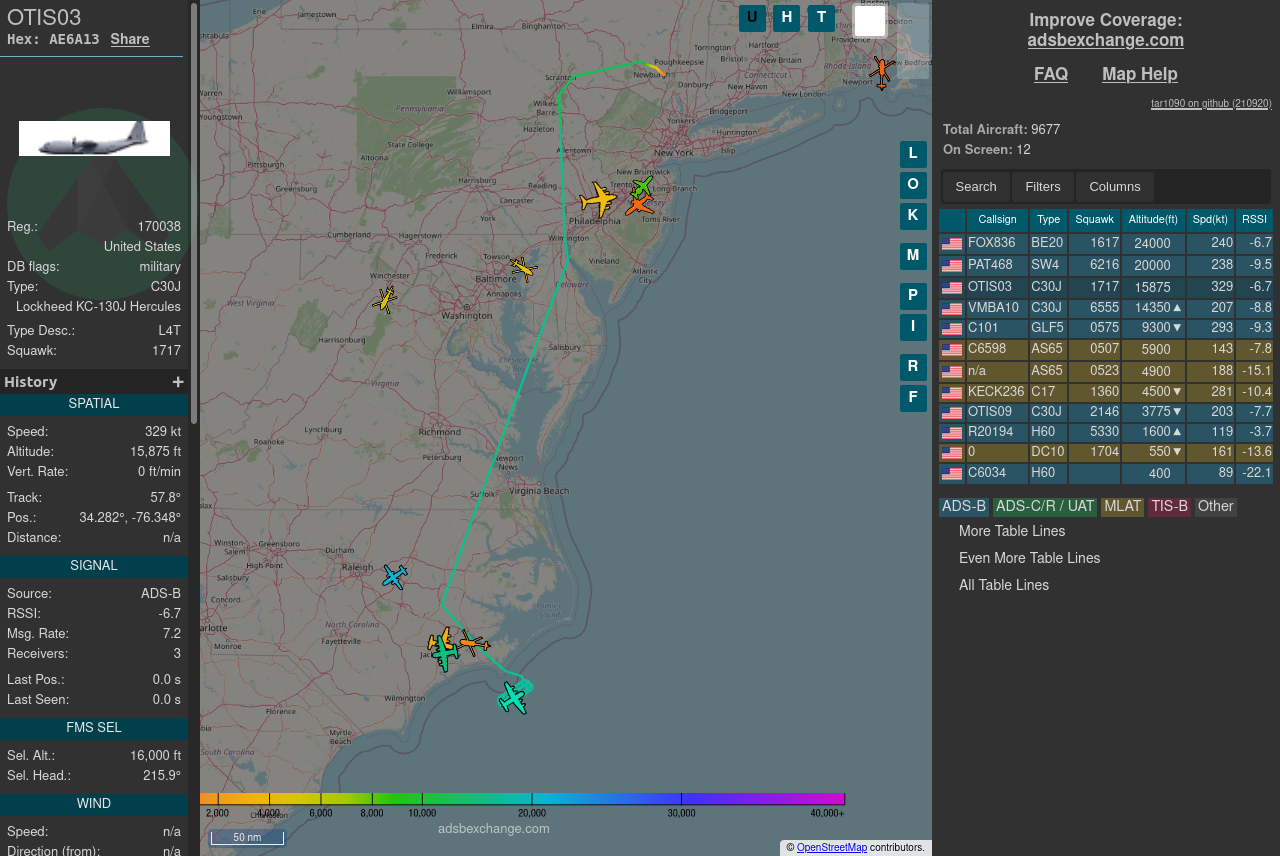Select the blue aircraft southeast of Raleigh

pos(395,576)
